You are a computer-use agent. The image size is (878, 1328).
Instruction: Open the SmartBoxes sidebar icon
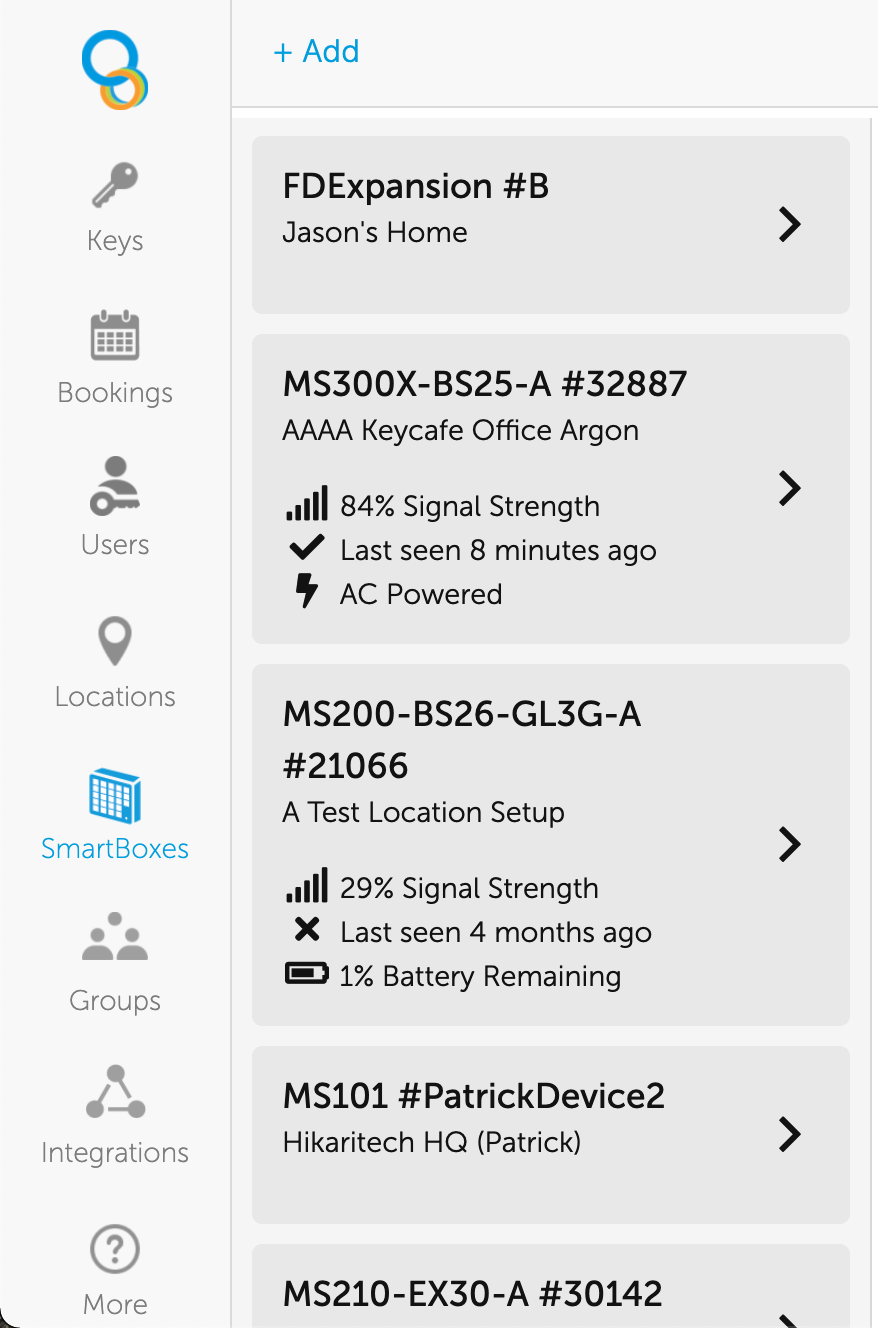point(115,796)
